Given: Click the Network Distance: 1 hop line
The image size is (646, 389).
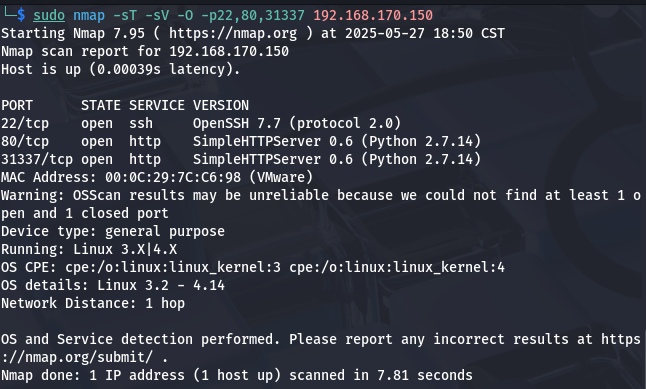Looking at the screenshot, I should coord(93,303).
